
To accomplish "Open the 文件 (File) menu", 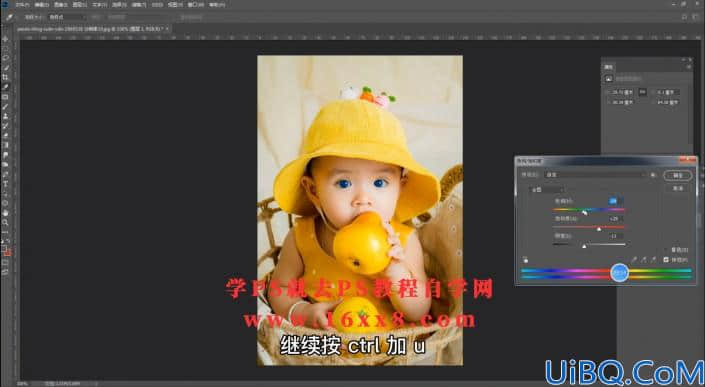I will 22,5.
